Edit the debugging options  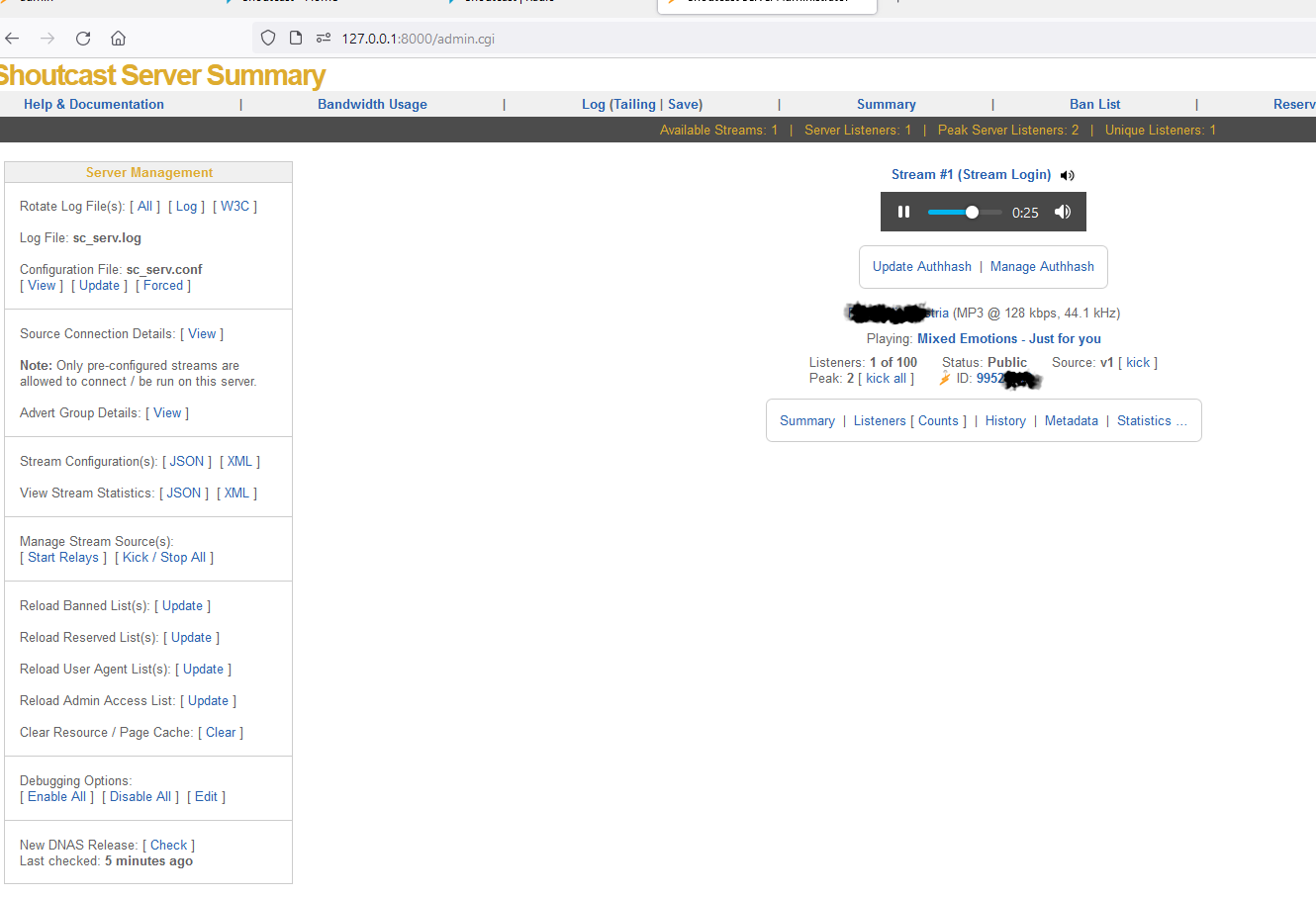pos(206,796)
